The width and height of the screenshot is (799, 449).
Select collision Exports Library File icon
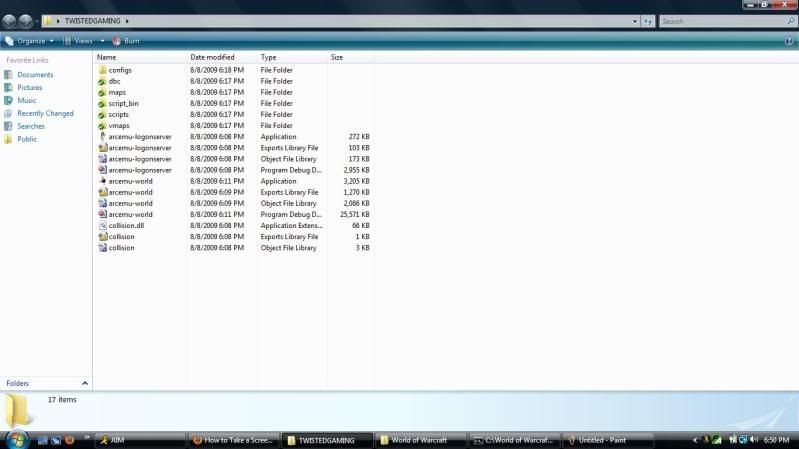click(102, 236)
